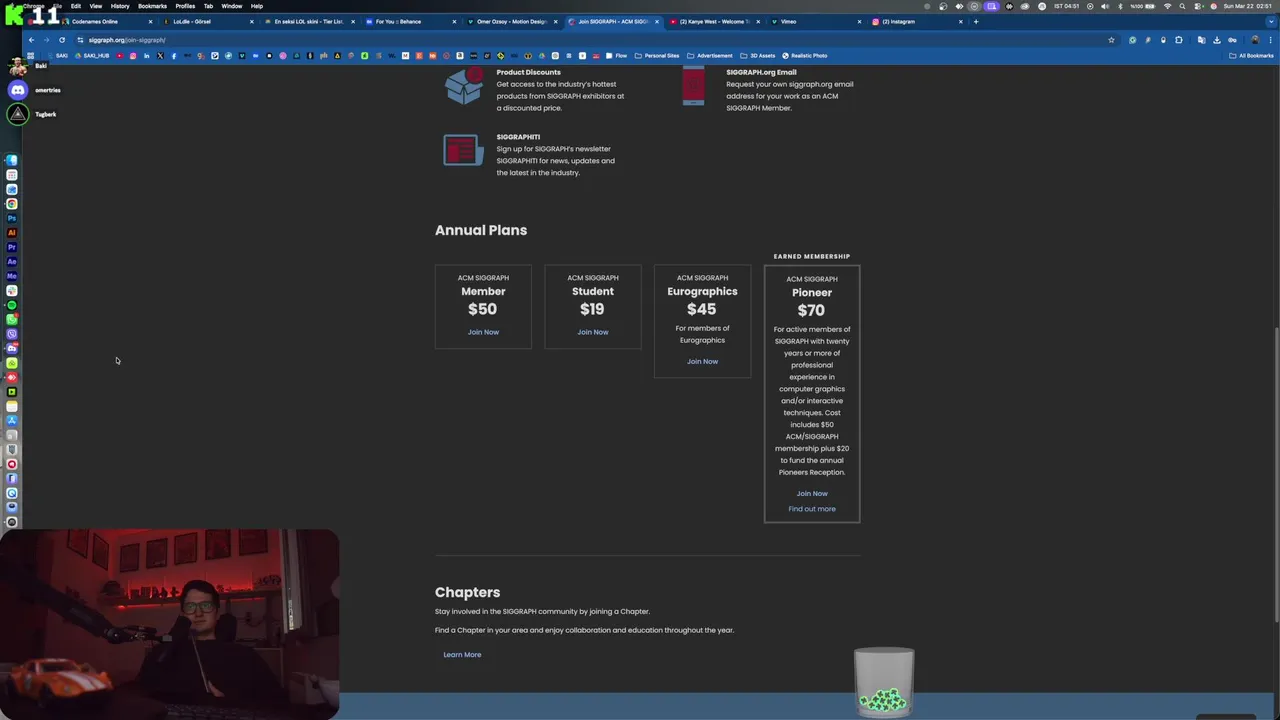
Task: Open the 3D Assets bookmark folder
Action: pyautogui.click(x=757, y=56)
